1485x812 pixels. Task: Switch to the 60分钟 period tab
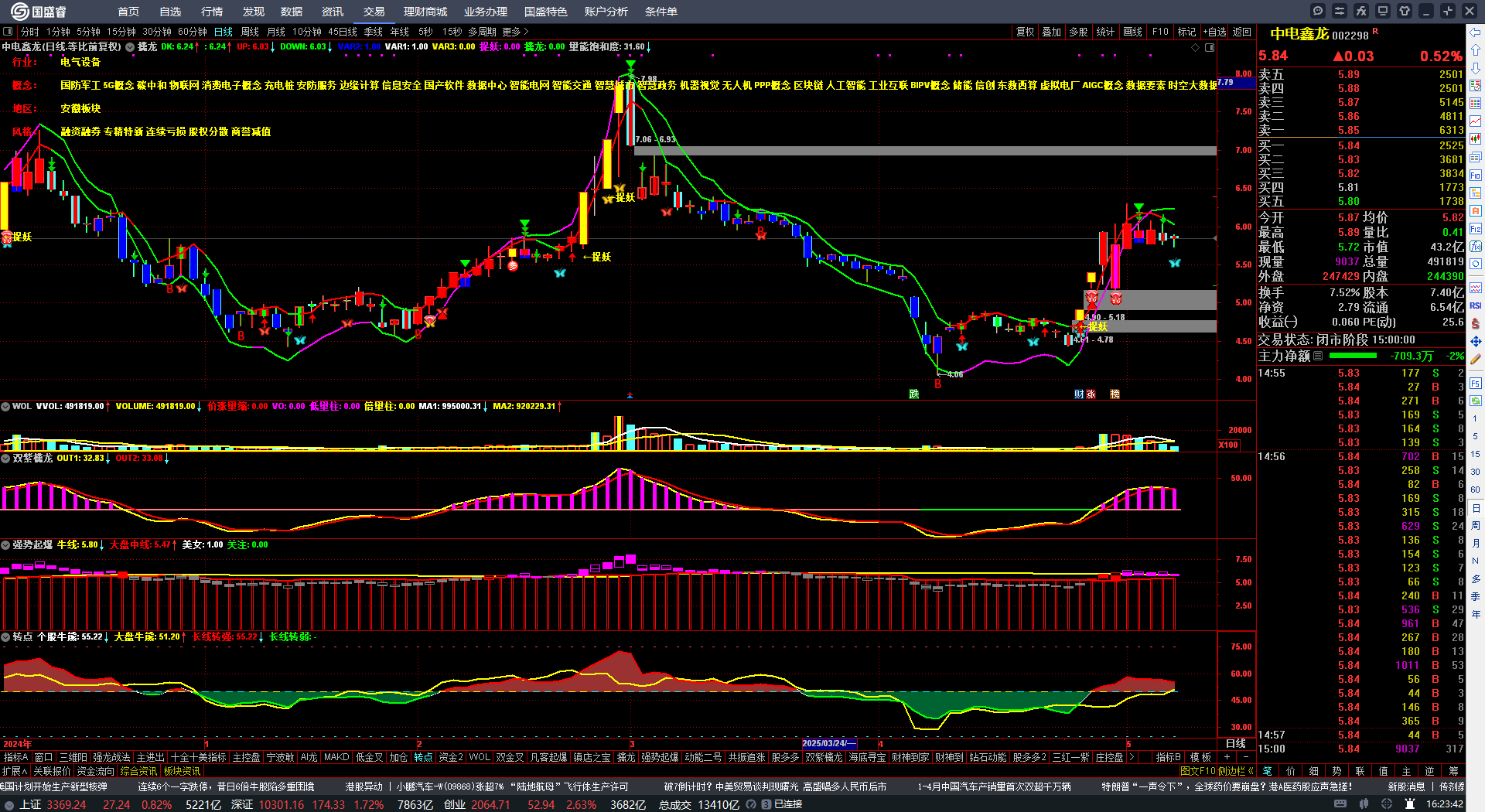193,32
